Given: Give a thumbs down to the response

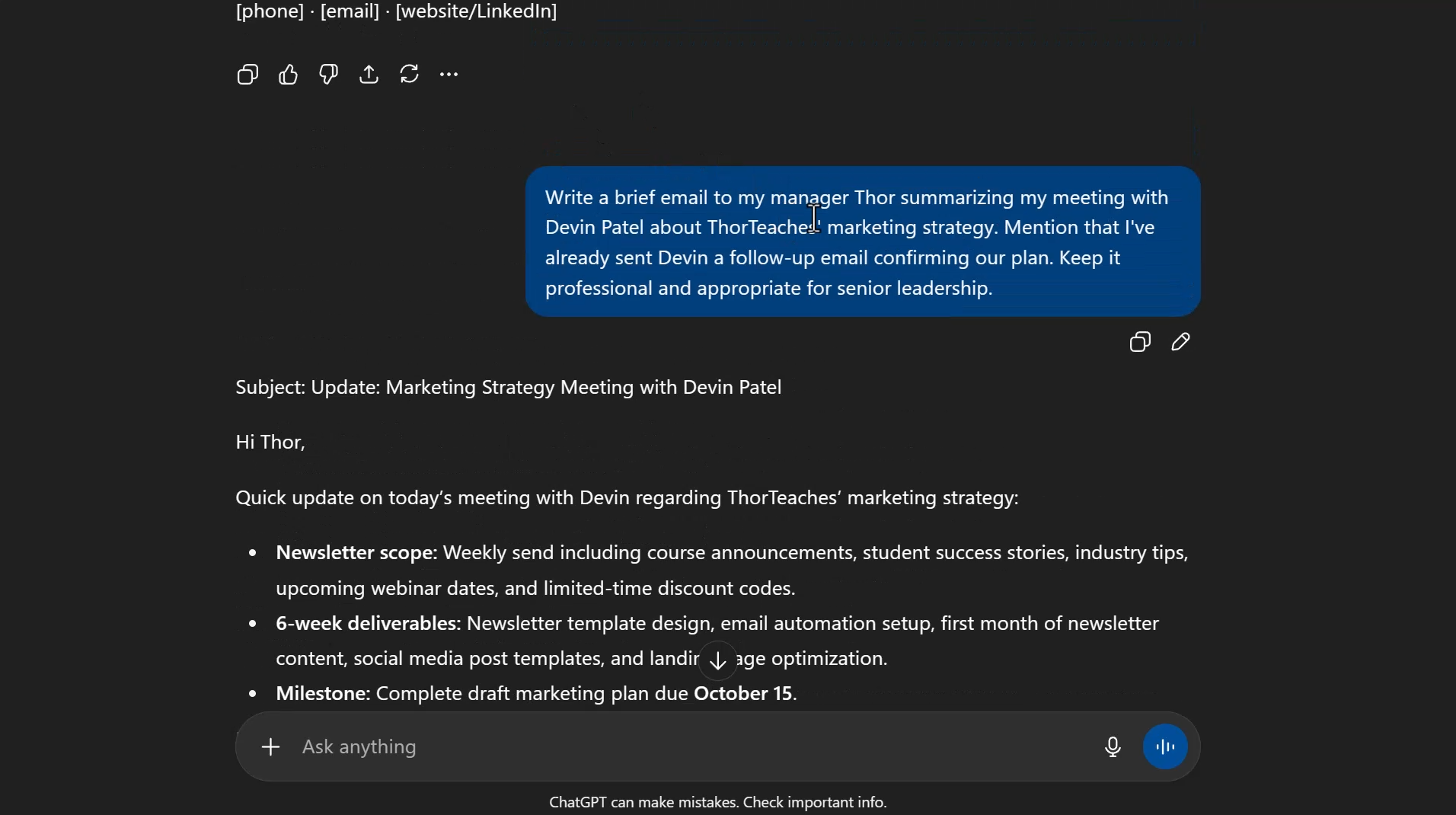Looking at the screenshot, I should (x=328, y=75).
